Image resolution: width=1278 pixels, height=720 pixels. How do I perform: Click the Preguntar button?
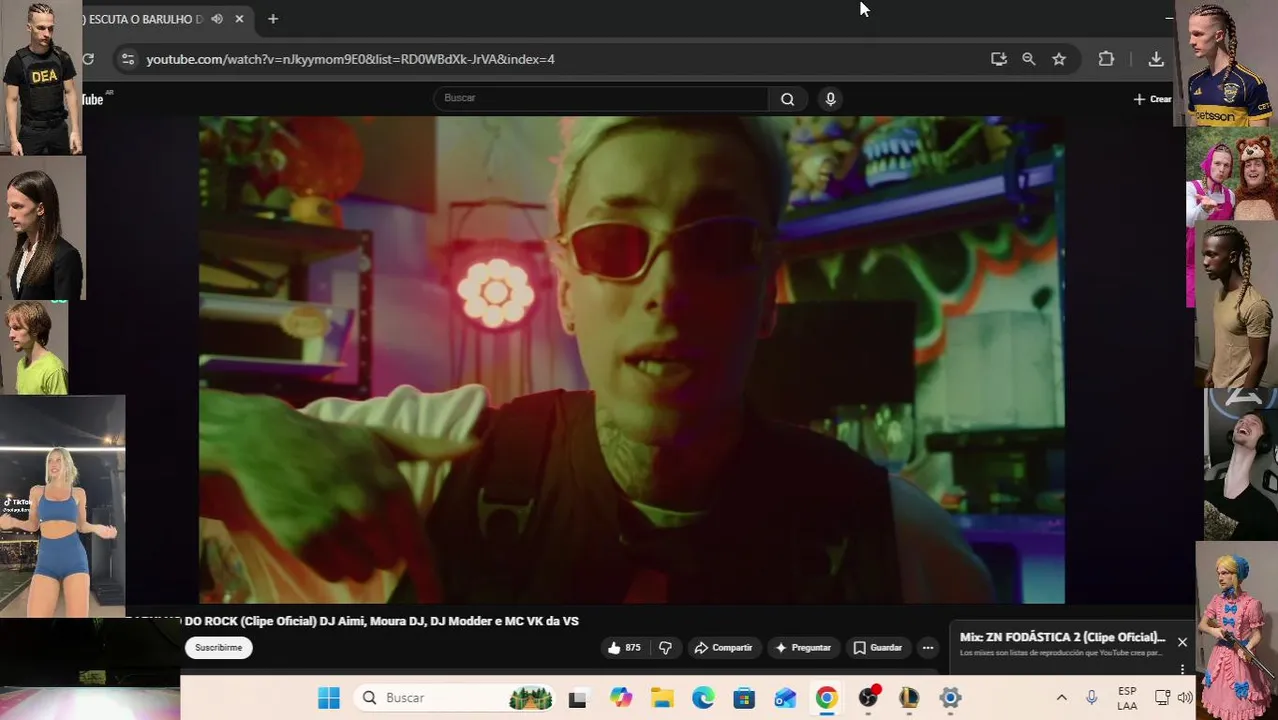point(803,648)
